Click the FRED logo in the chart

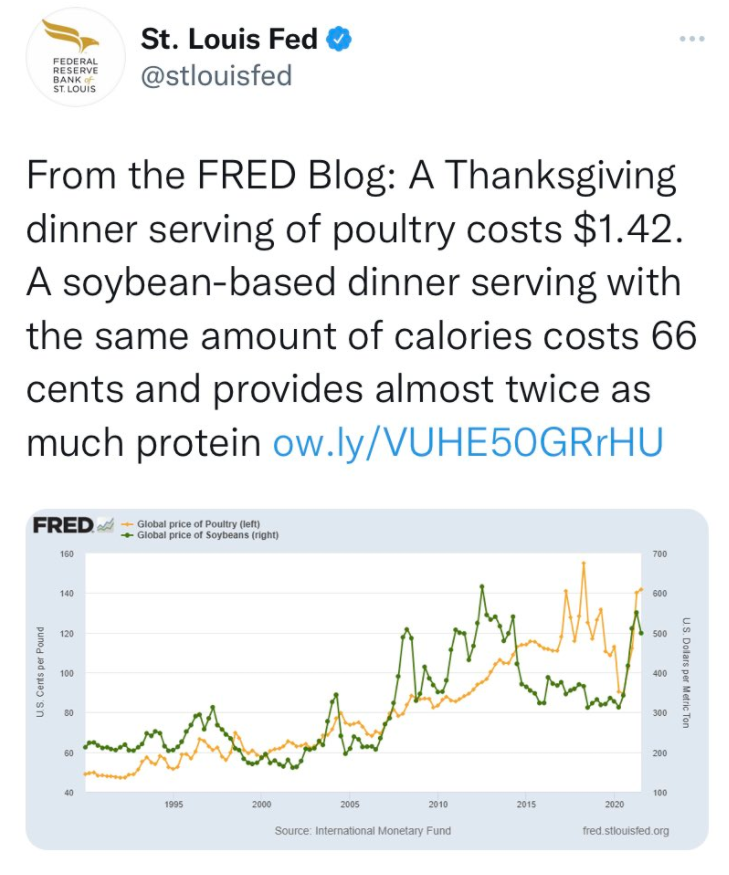pos(62,525)
